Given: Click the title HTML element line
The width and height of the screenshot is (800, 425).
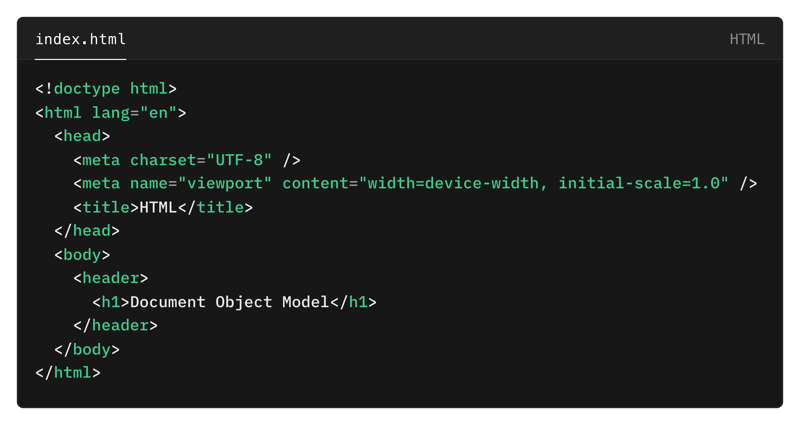Looking at the screenshot, I should 163,208.
